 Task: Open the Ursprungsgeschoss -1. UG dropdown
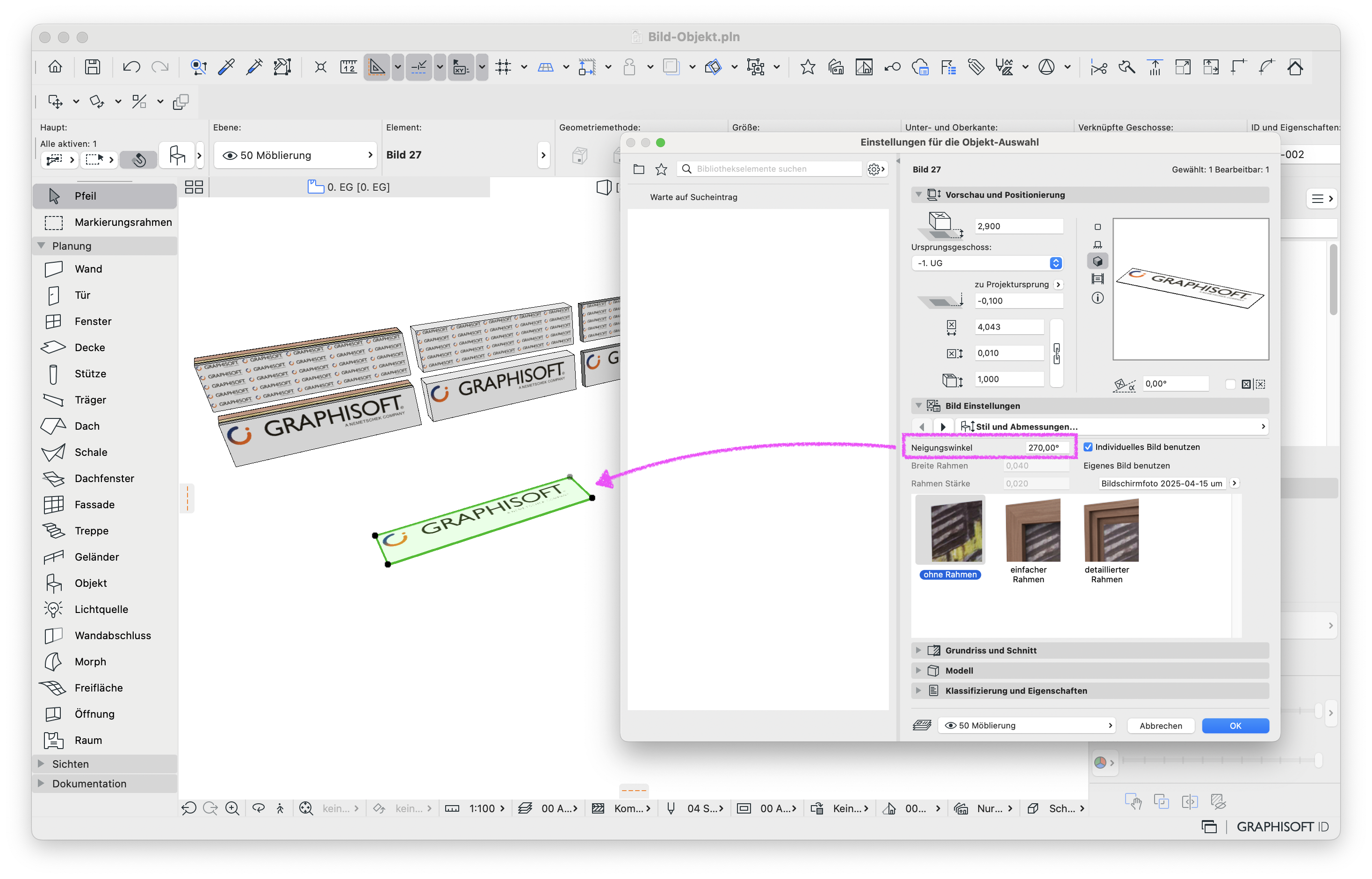point(987,263)
